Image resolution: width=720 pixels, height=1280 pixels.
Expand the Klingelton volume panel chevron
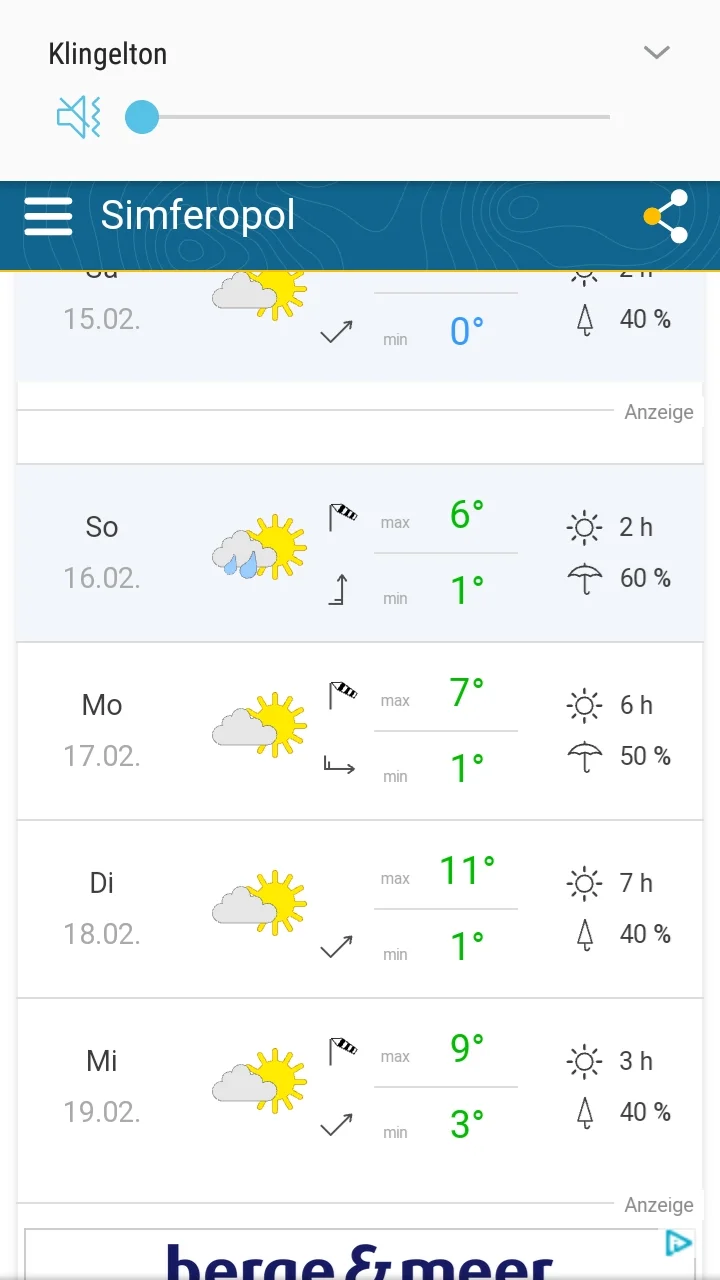pos(656,53)
